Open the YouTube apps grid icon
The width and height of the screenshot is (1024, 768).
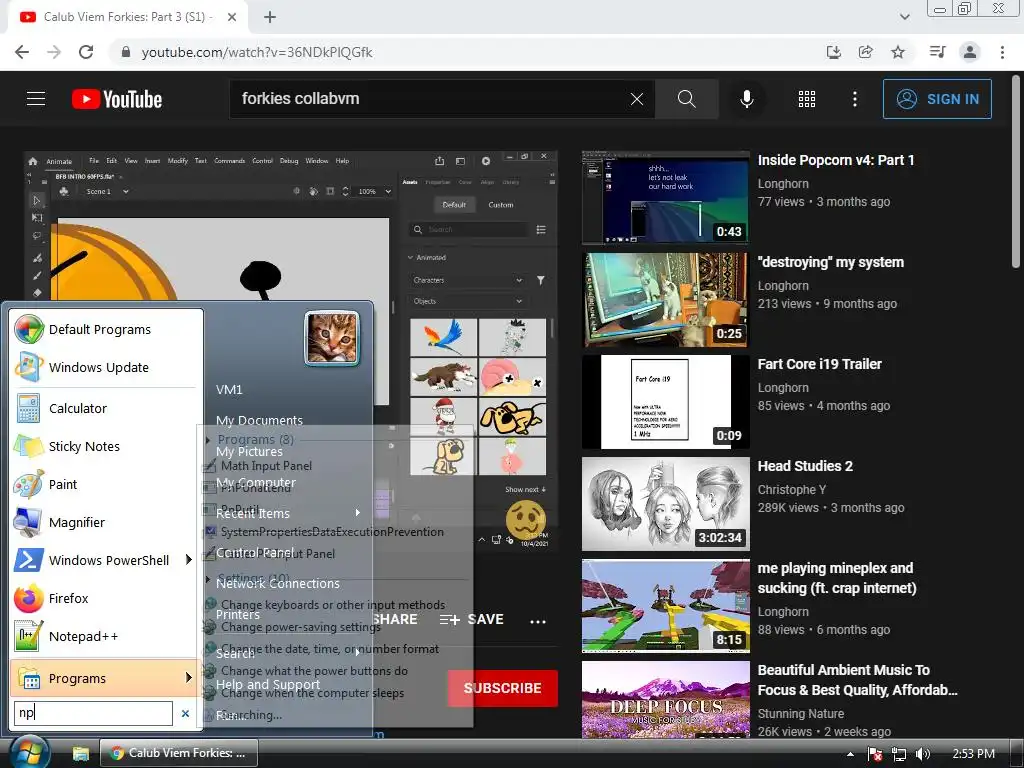pyautogui.click(x=807, y=99)
